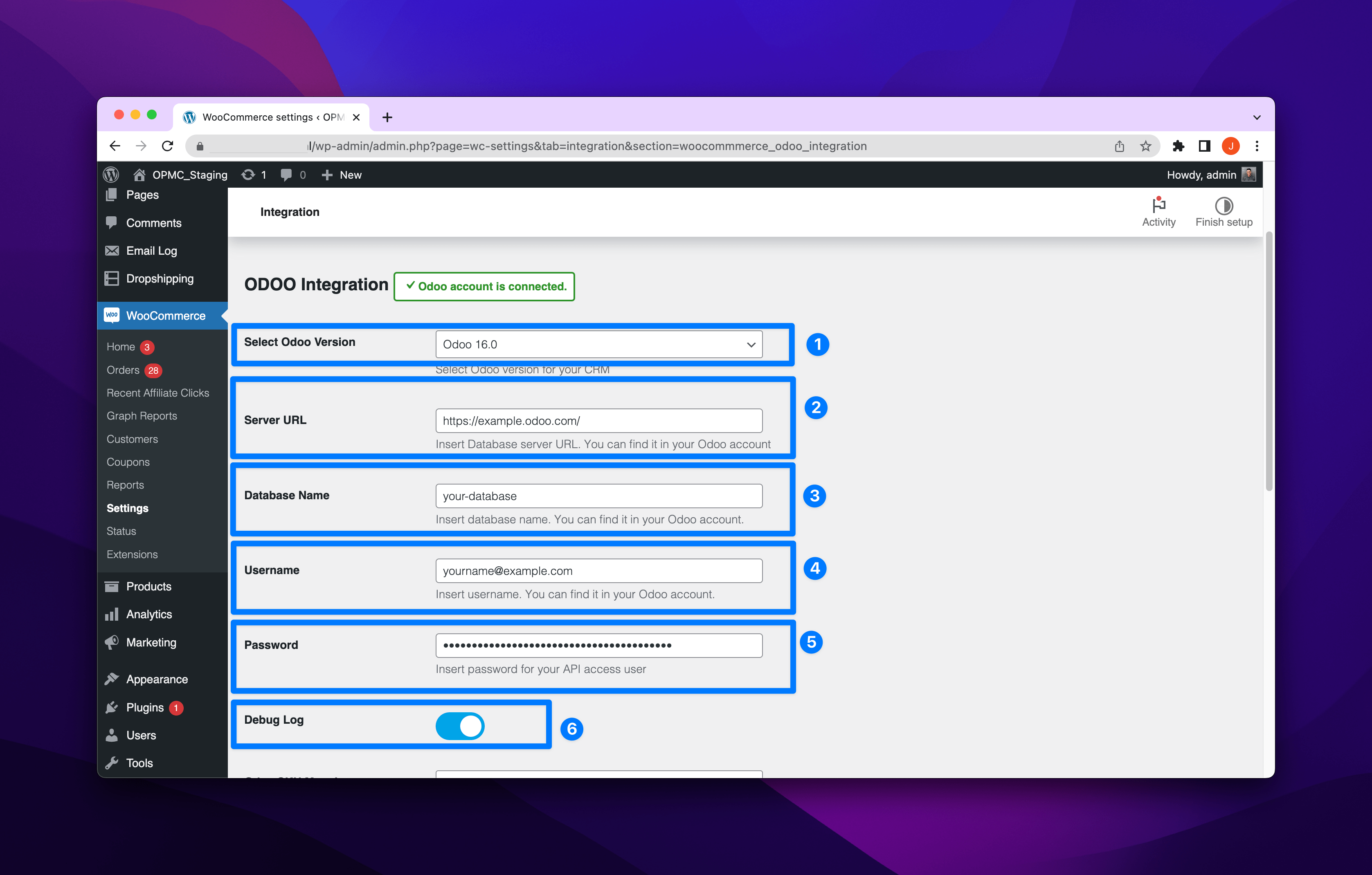Open the Extensions page link
This screenshot has height=875, width=1372.
click(x=132, y=554)
